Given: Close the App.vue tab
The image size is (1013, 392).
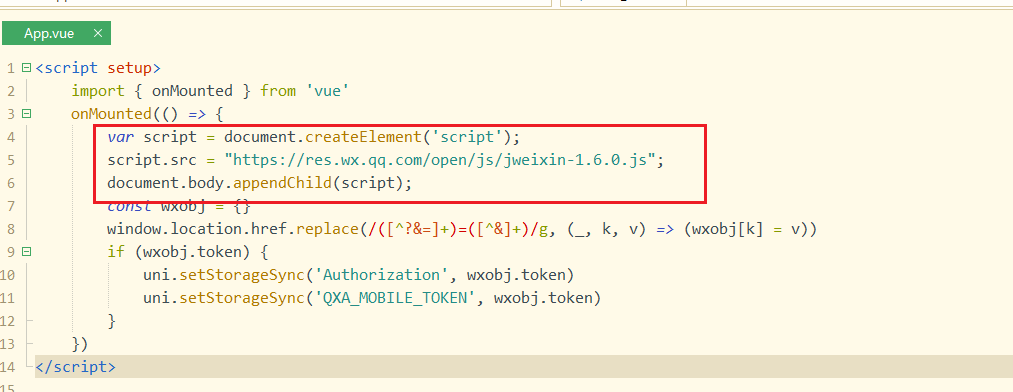Looking at the screenshot, I should [98, 34].
